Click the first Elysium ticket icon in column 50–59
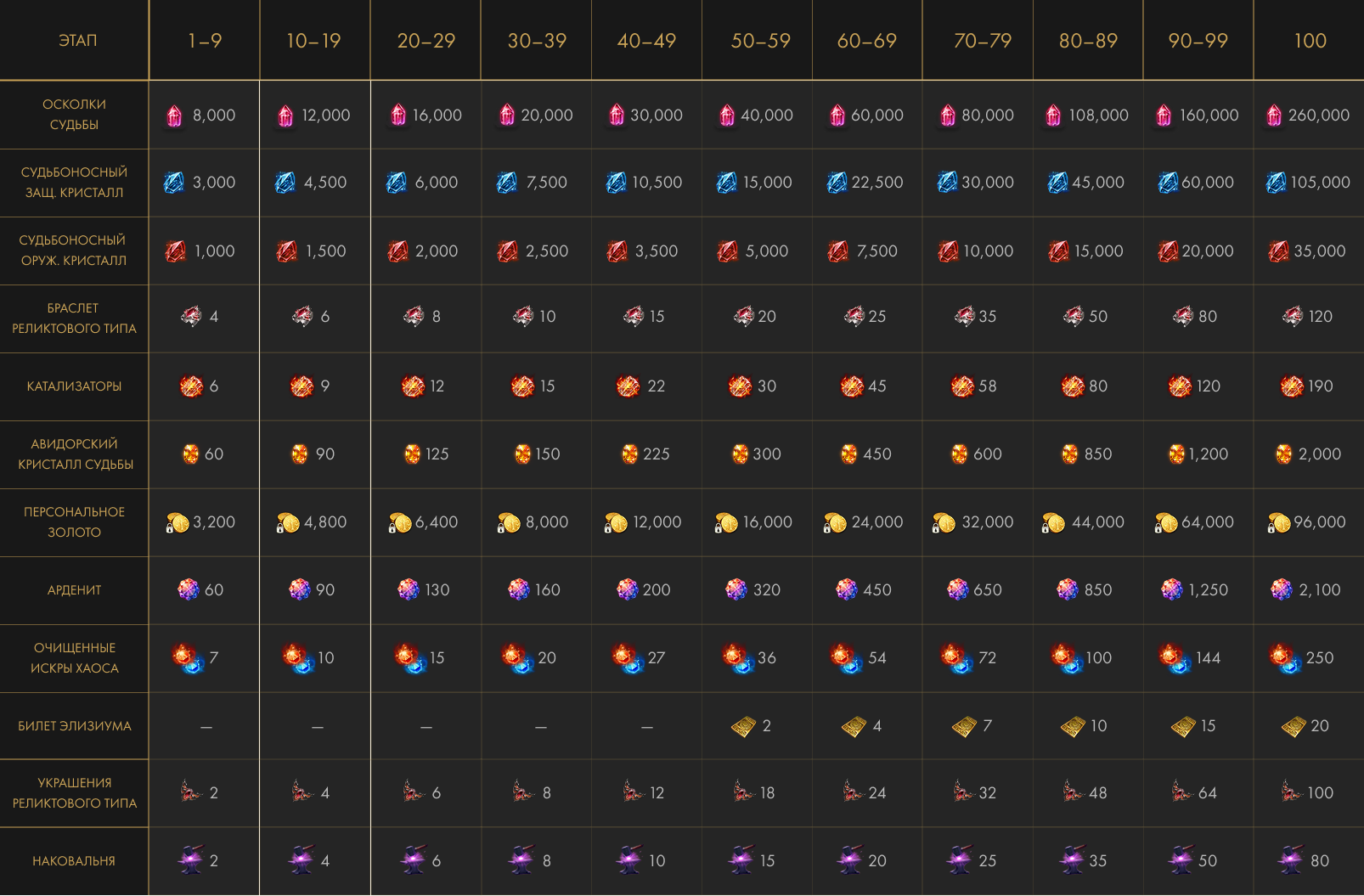Viewport: 1364px width, 896px height. pos(743,726)
